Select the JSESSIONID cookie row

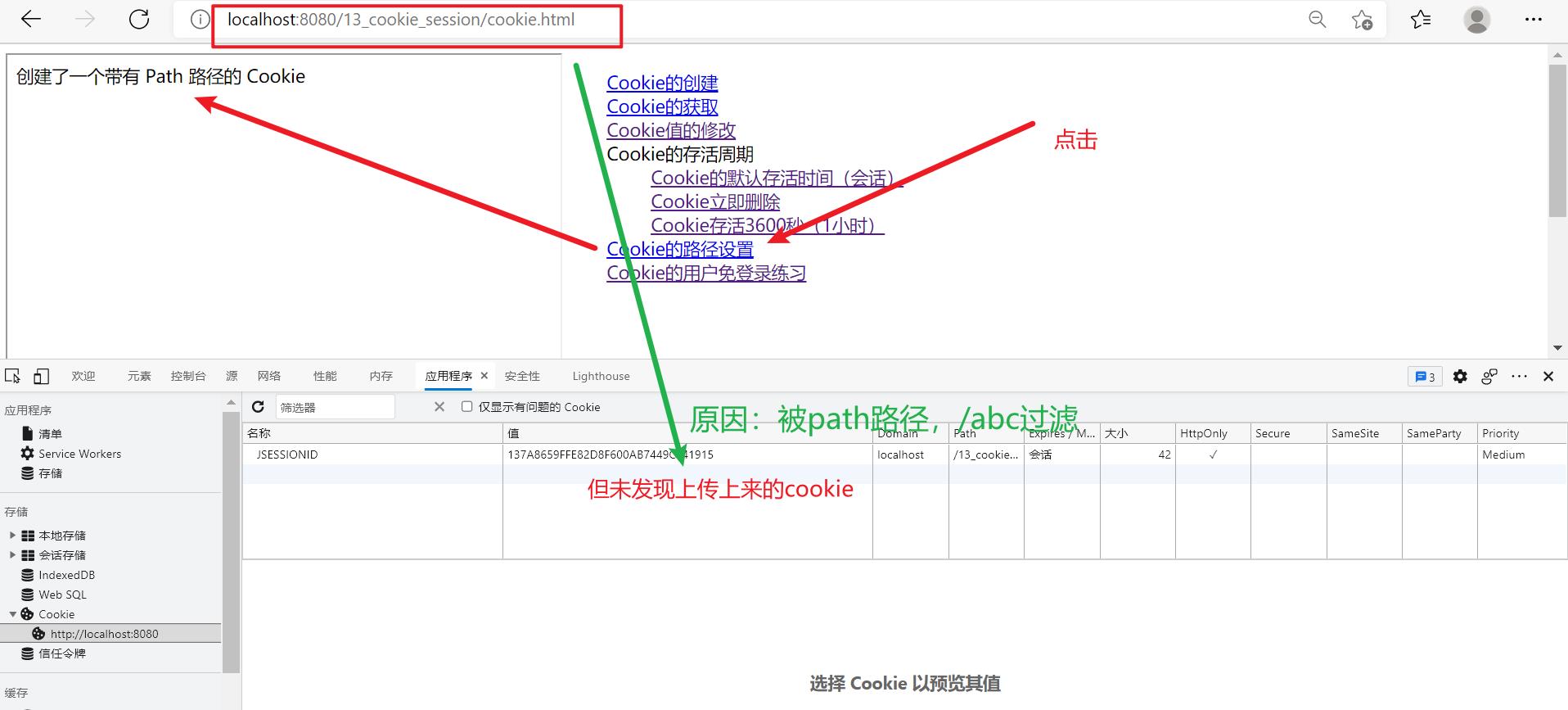(x=904, y=454)
